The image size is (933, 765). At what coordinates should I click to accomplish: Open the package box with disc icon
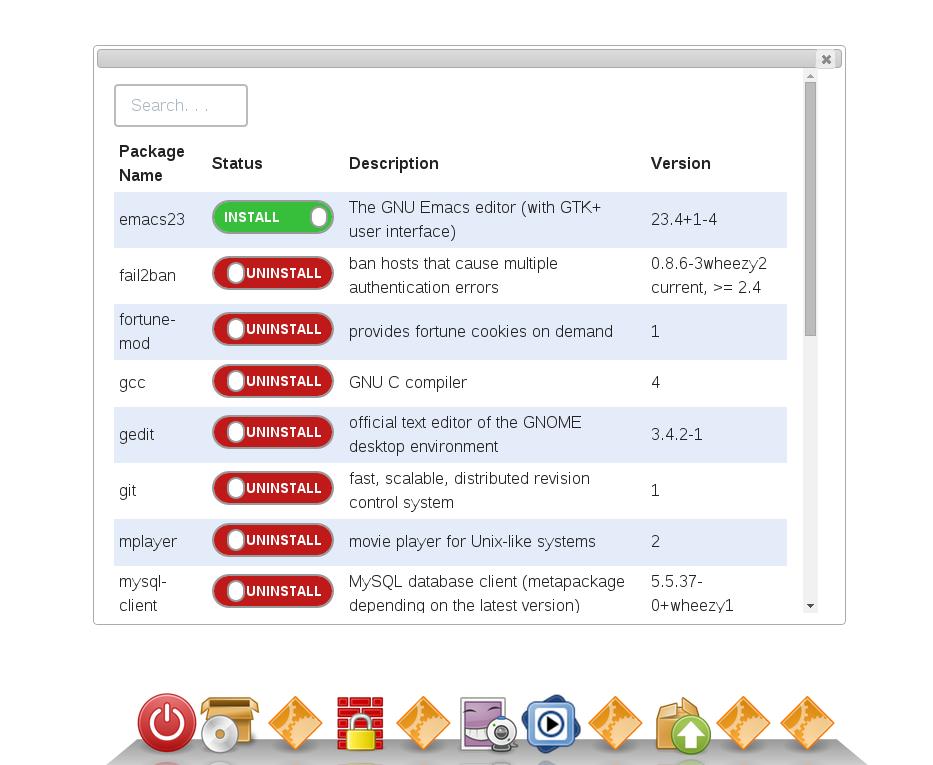point(229,723)
